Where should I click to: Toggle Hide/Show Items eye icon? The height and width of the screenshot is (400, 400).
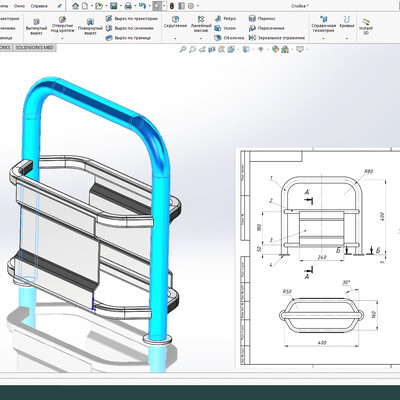coord(261,50)
